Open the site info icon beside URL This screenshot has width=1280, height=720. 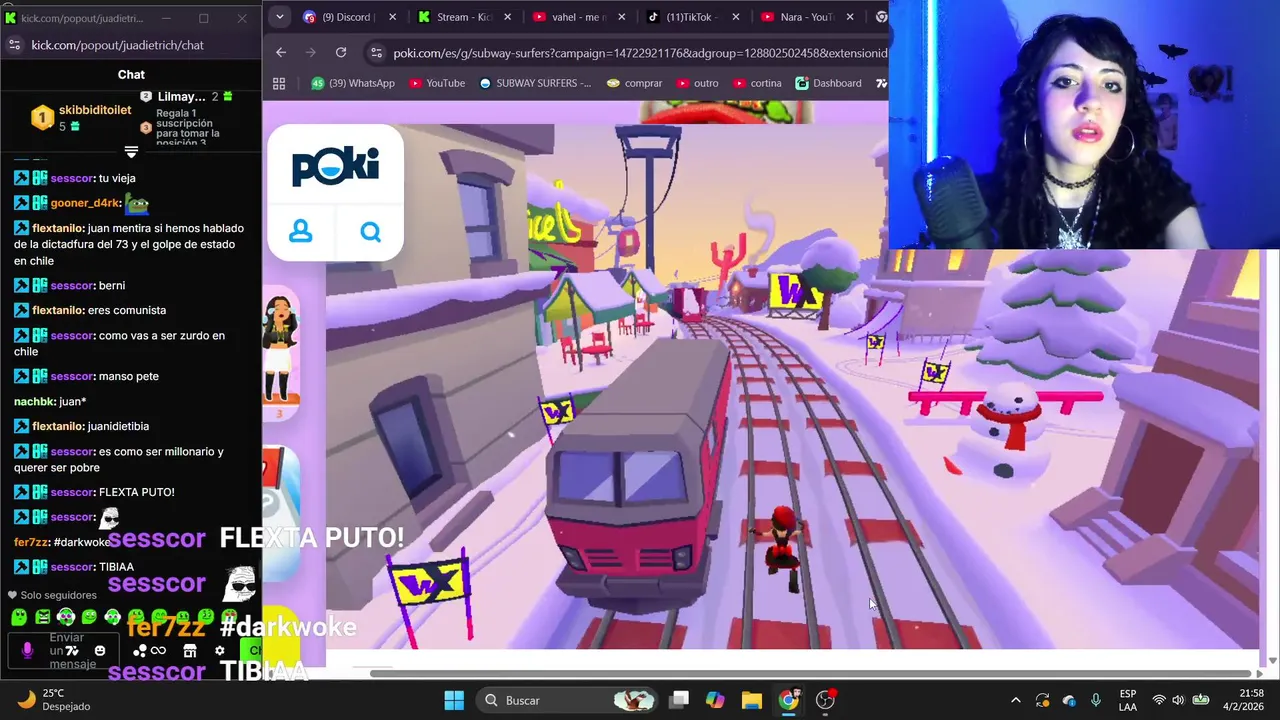click(375, 52)
